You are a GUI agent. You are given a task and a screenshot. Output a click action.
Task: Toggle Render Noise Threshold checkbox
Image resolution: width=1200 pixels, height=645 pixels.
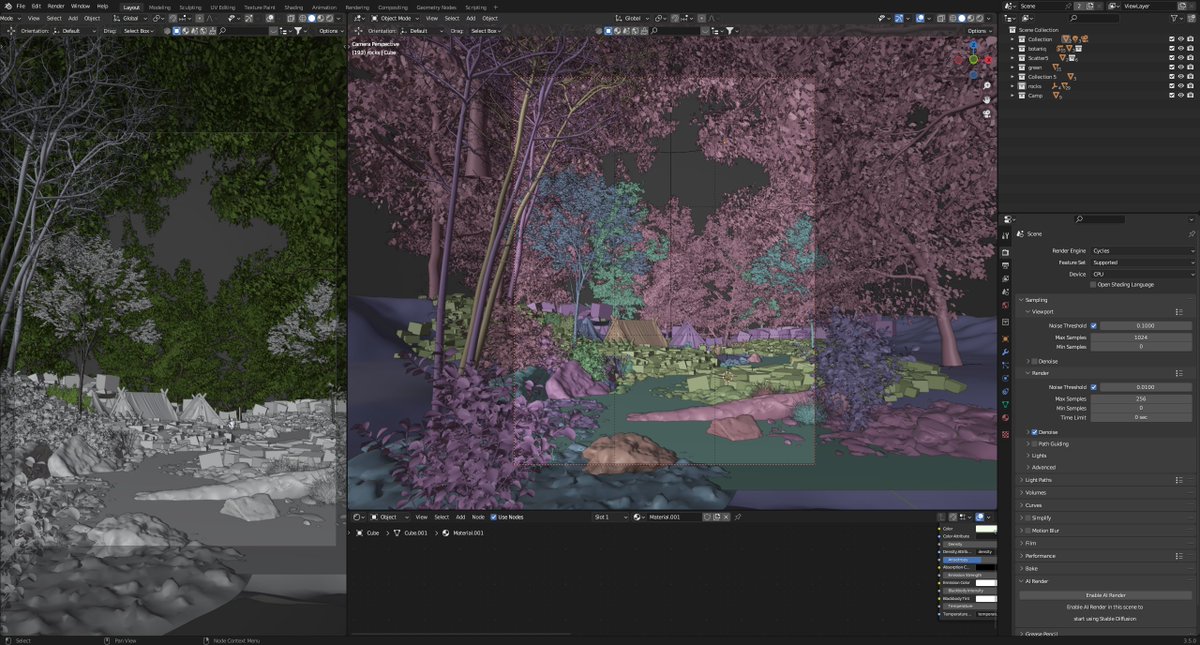[x=1093, y=387]
